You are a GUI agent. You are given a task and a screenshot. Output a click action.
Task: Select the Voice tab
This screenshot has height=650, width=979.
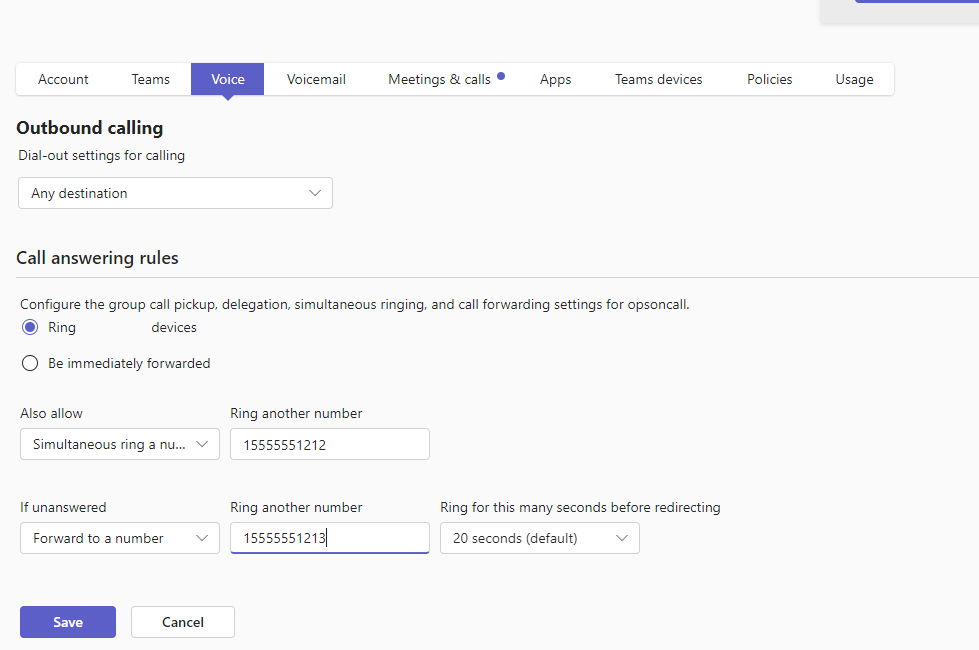pyautogui.click(x=227, y=78)
